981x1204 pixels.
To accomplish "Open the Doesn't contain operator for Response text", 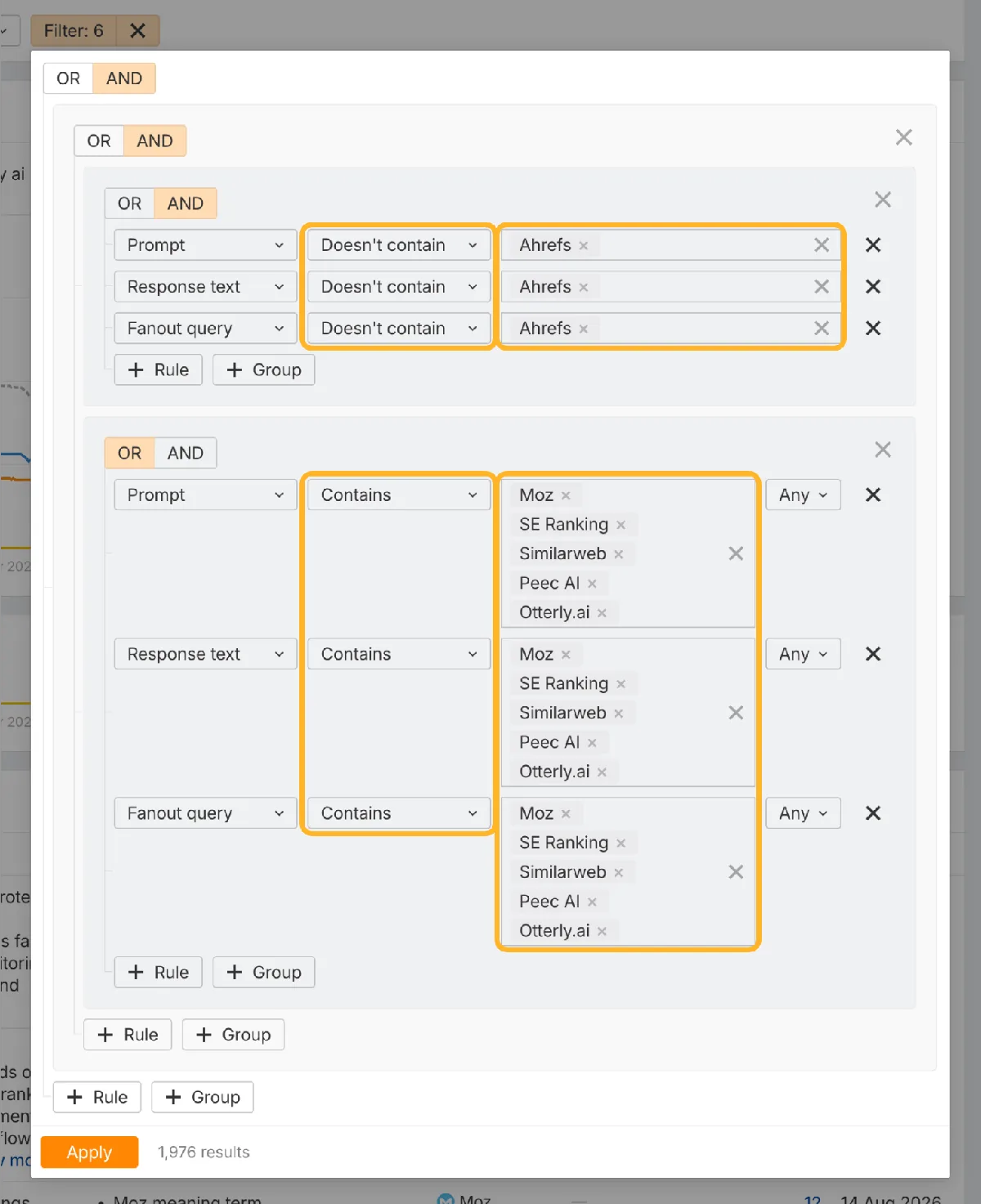I will click(x=399, y=287).
